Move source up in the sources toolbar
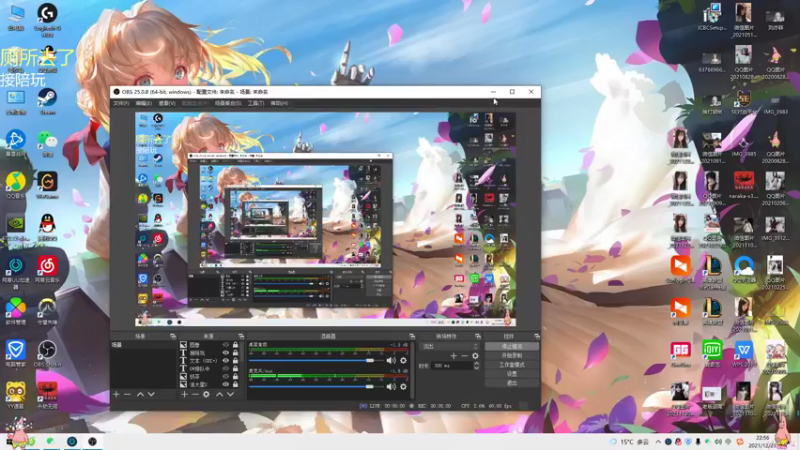Viewport: 800px width, 450px height. pyautogui.click(x=219, y=394)
